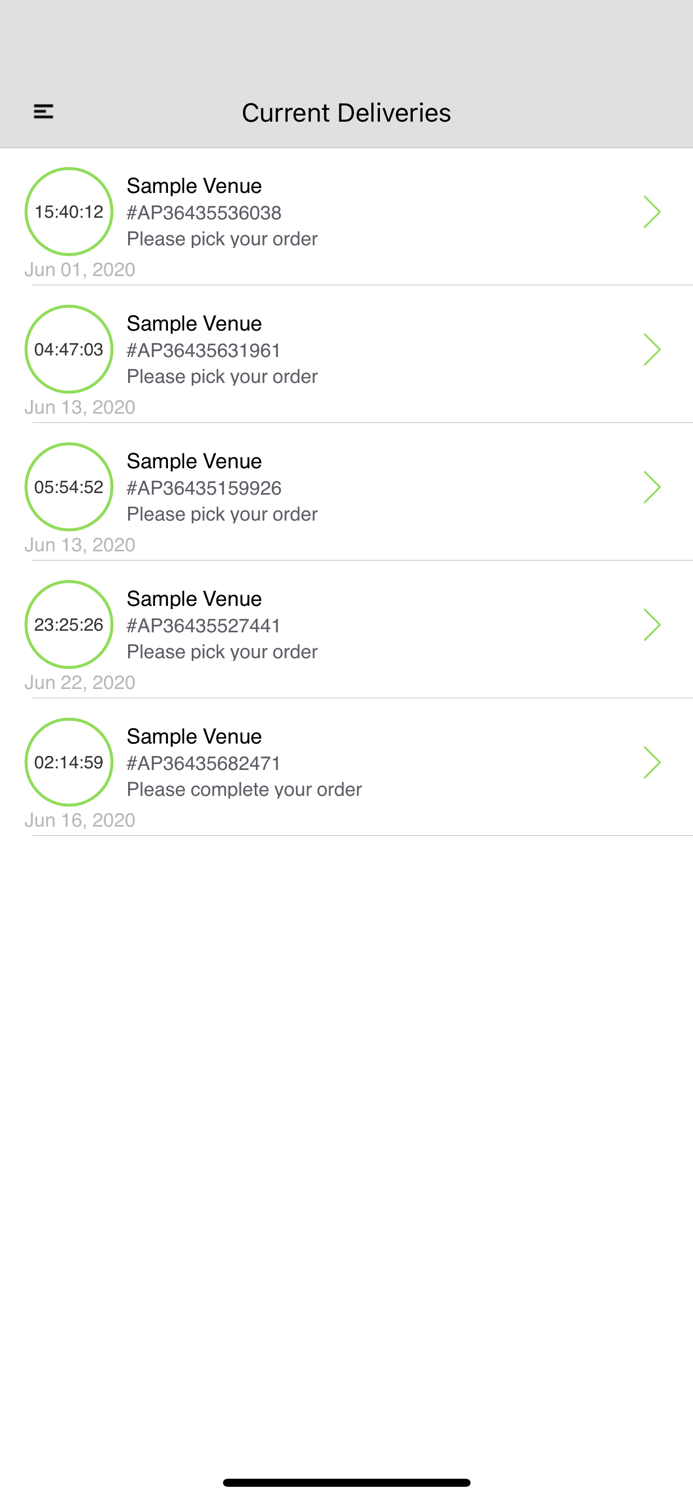693x1500 pixels.
Task: Open chevron for order #AP36435631961
Action: tap(652, 349)
